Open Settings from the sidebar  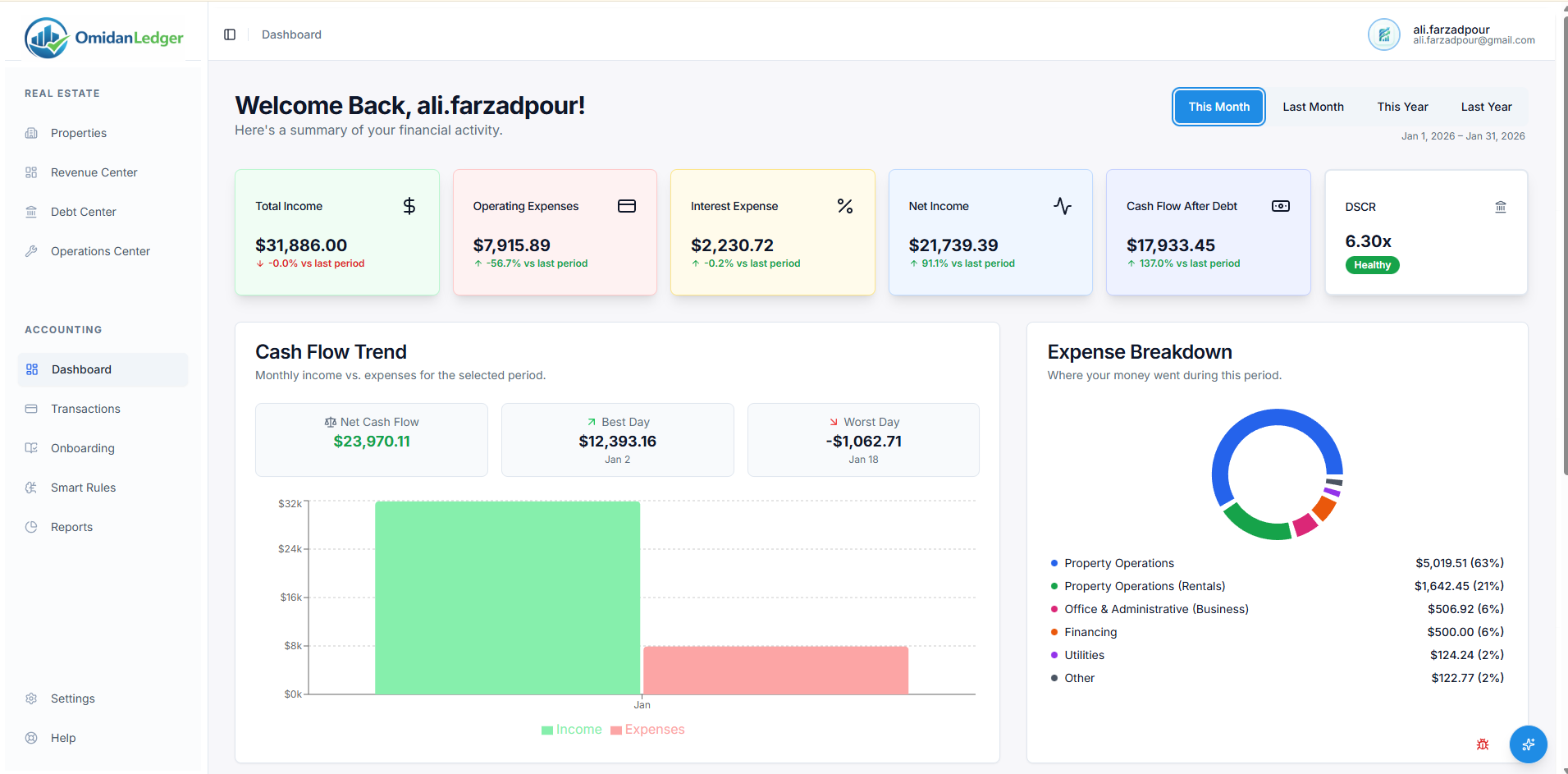pos(72,698)
